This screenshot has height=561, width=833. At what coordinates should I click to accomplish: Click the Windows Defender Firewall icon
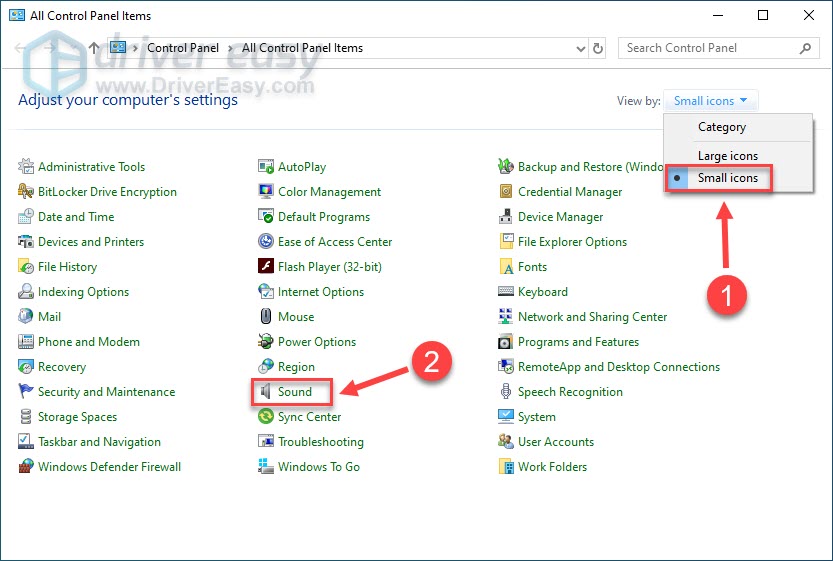click(26, 467)
